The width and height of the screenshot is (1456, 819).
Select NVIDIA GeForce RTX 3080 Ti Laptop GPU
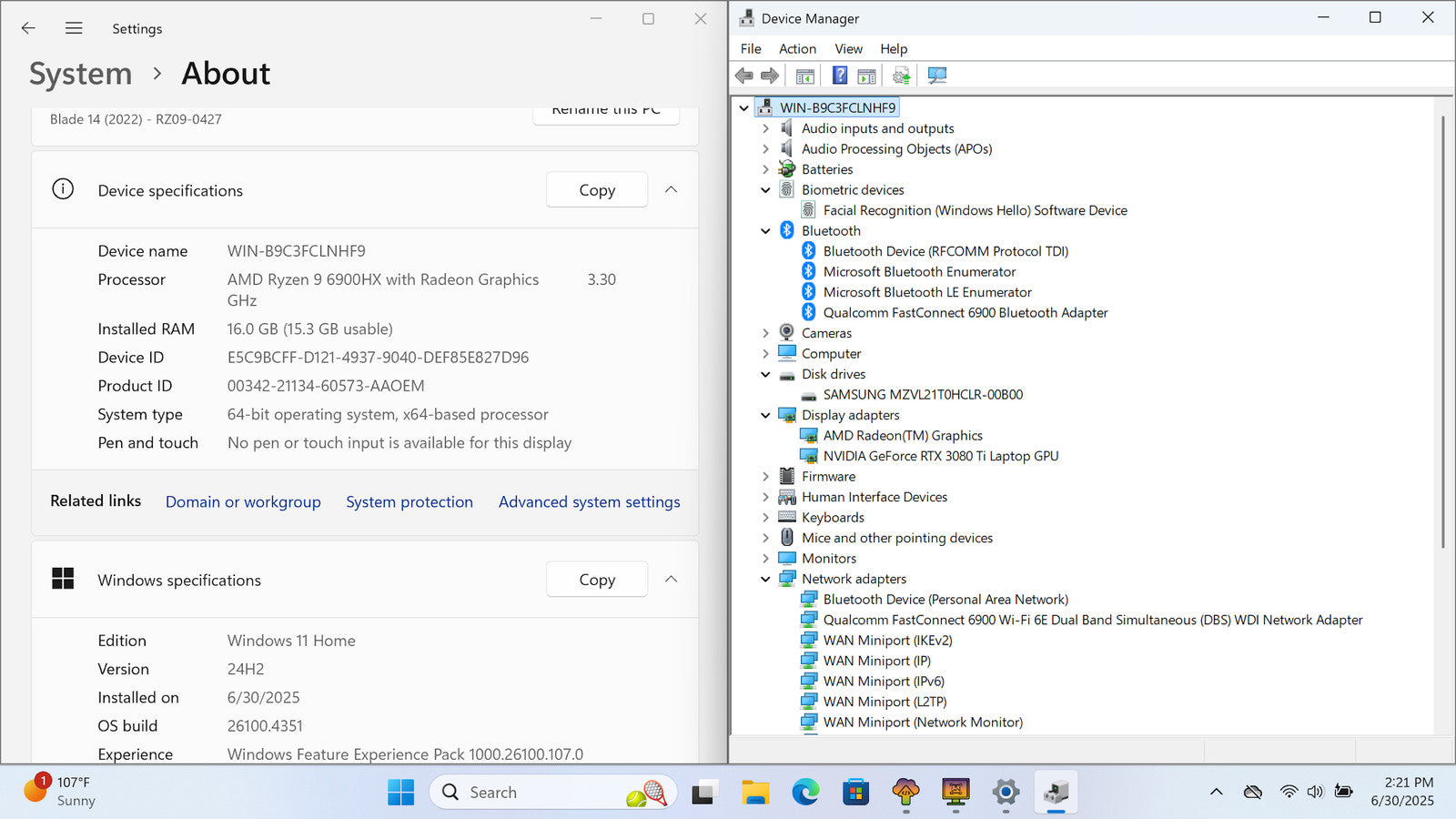(x=940, y=456)
